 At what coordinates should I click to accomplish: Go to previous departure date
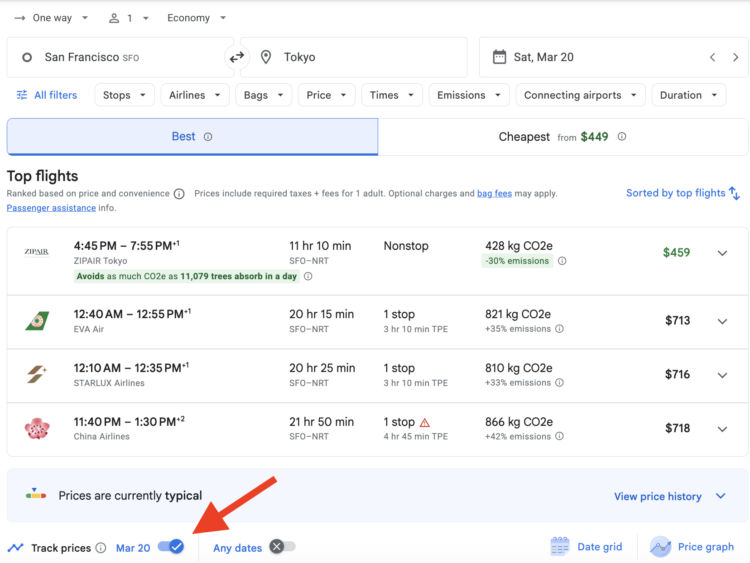(x=713, y=57)
